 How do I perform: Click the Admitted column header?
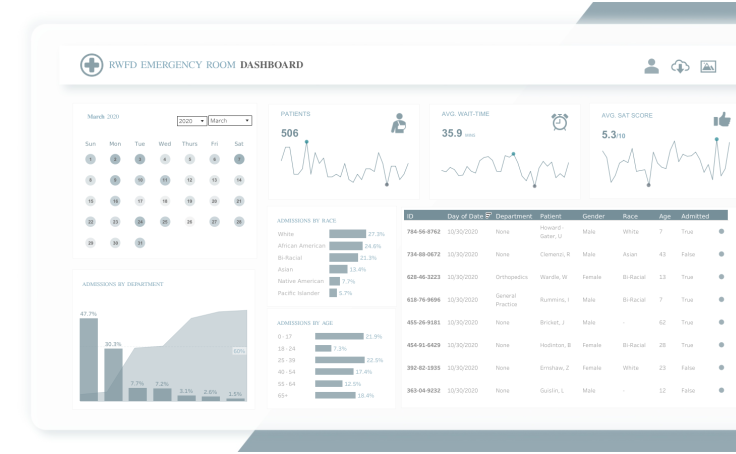click(695, 216)
